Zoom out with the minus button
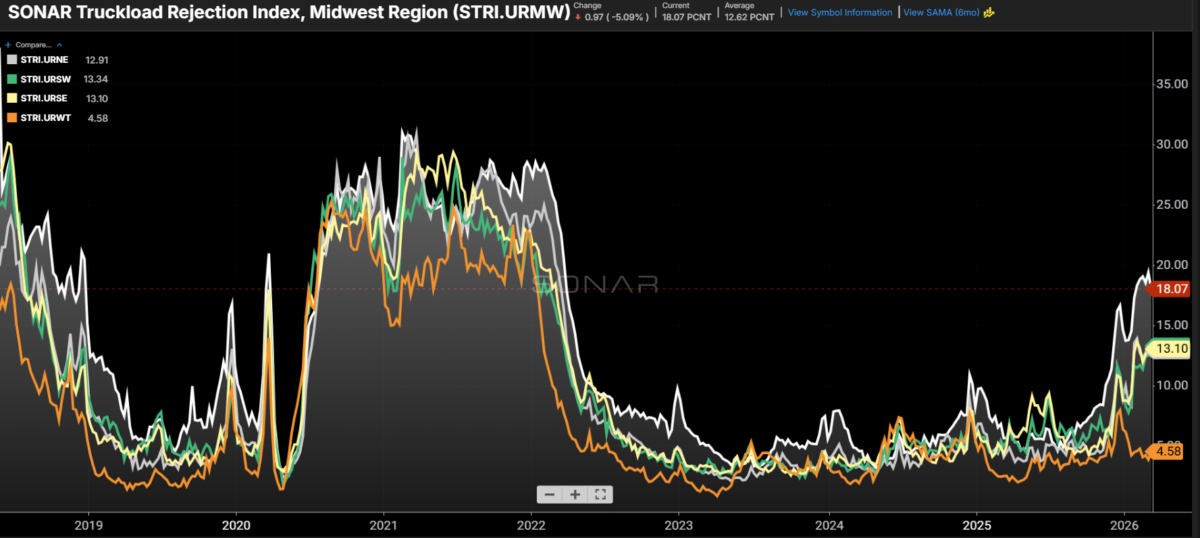The image size is (1200, 538). pyautogui.click(x=551, y=494)
